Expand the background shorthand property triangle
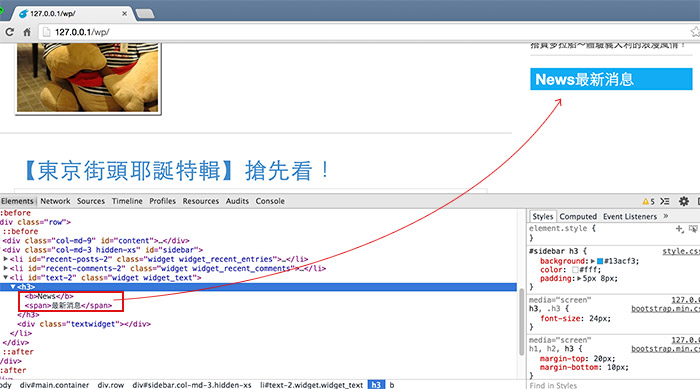The width and height of the screenshot is (700, 389). click(x=593, y=261)
